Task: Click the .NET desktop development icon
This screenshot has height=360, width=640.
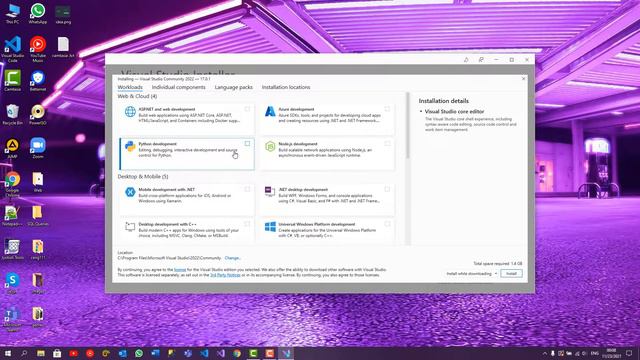Action: (270, 191)
